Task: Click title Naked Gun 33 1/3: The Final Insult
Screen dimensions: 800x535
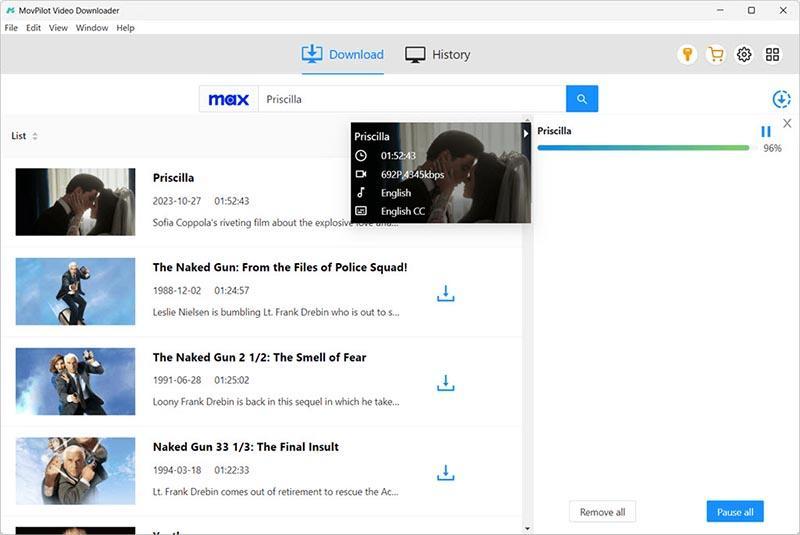Action: (246, 447)
